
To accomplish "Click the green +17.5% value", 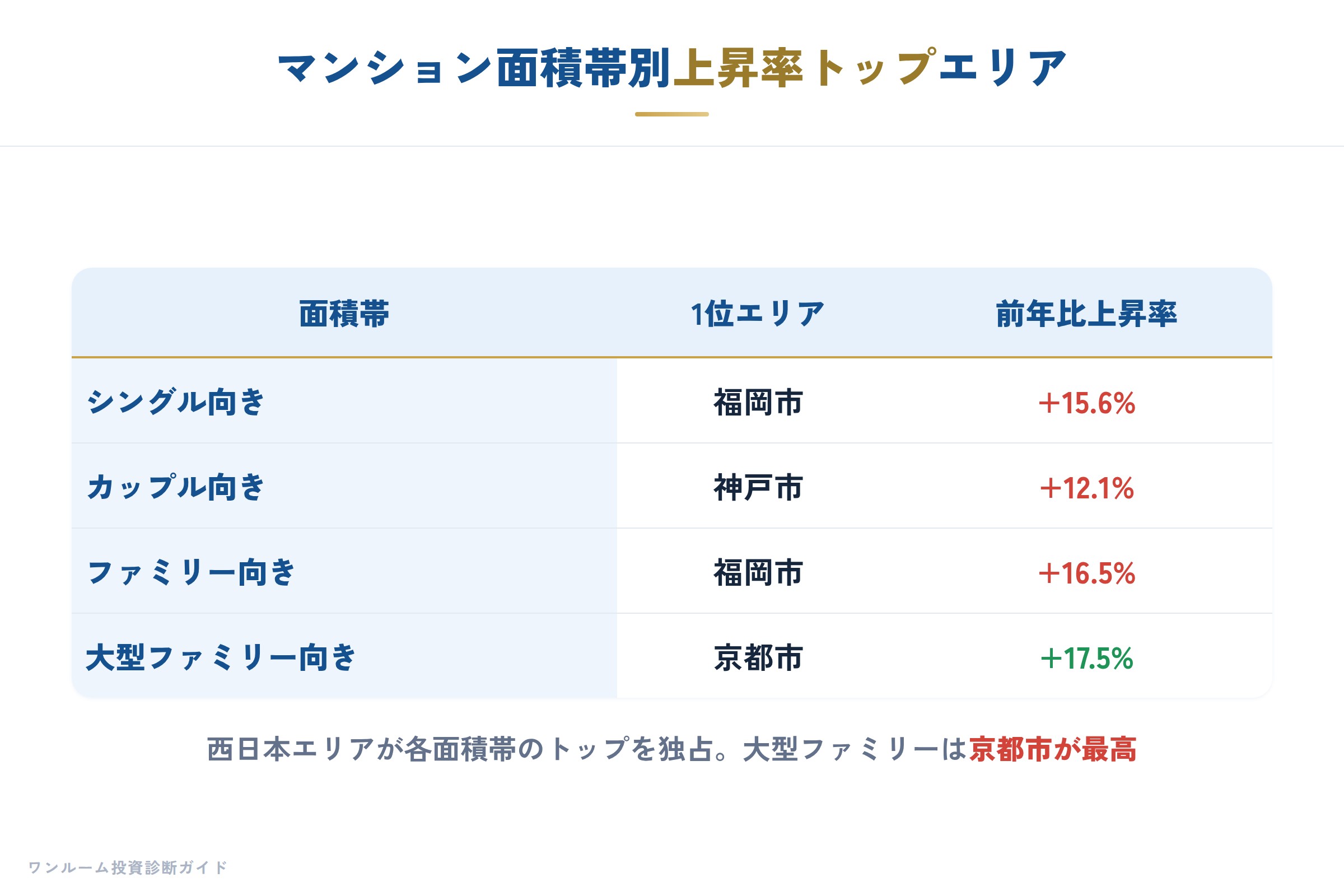I will [1087, 659].
